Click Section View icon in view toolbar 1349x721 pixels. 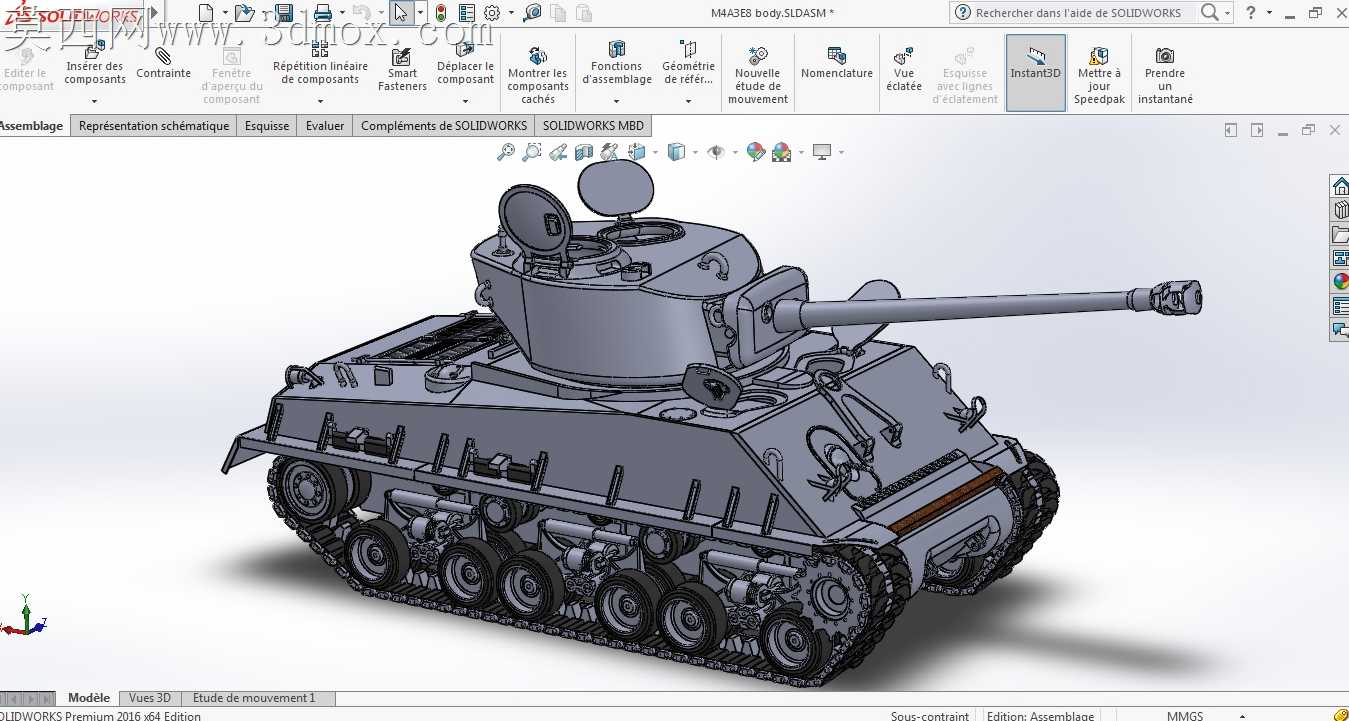[584, 152]
